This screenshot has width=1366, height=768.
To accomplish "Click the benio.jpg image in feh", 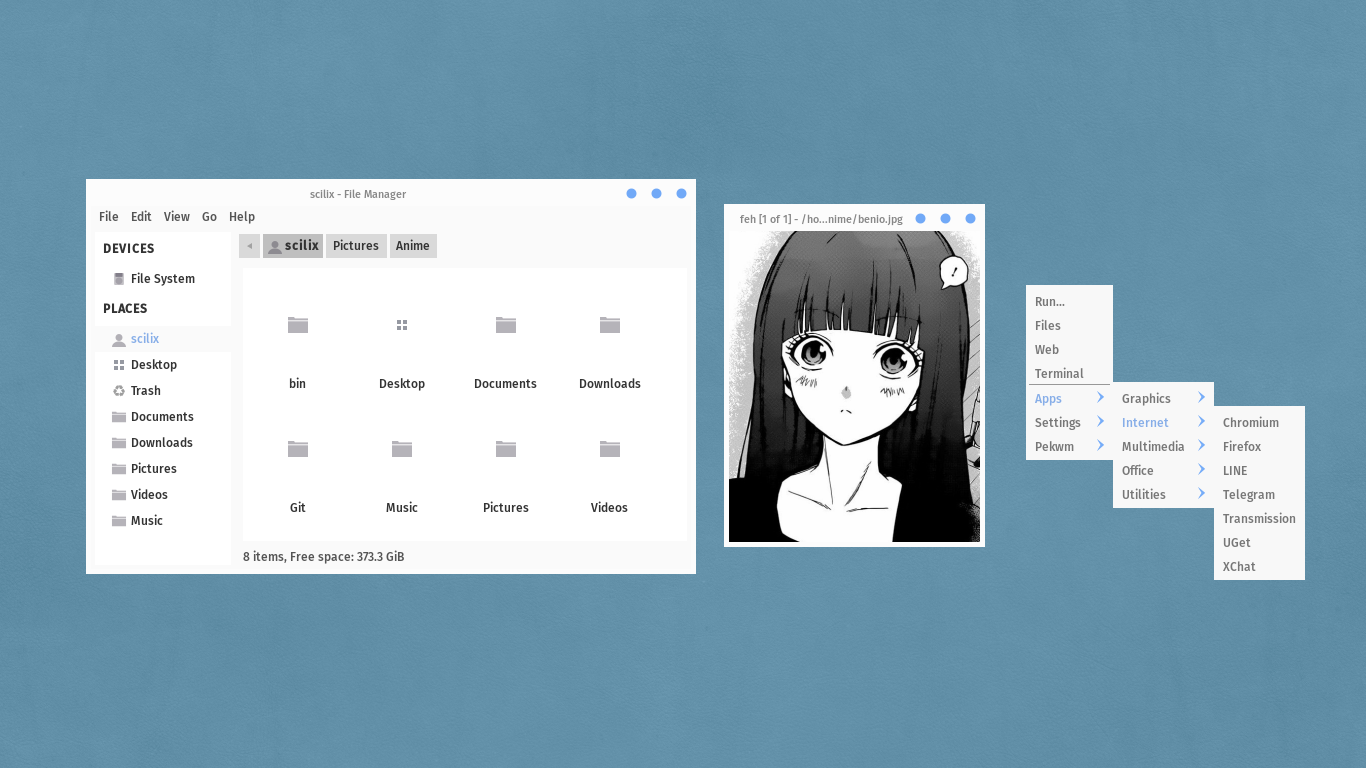I will pyautogui.click(x=854, y=387).
